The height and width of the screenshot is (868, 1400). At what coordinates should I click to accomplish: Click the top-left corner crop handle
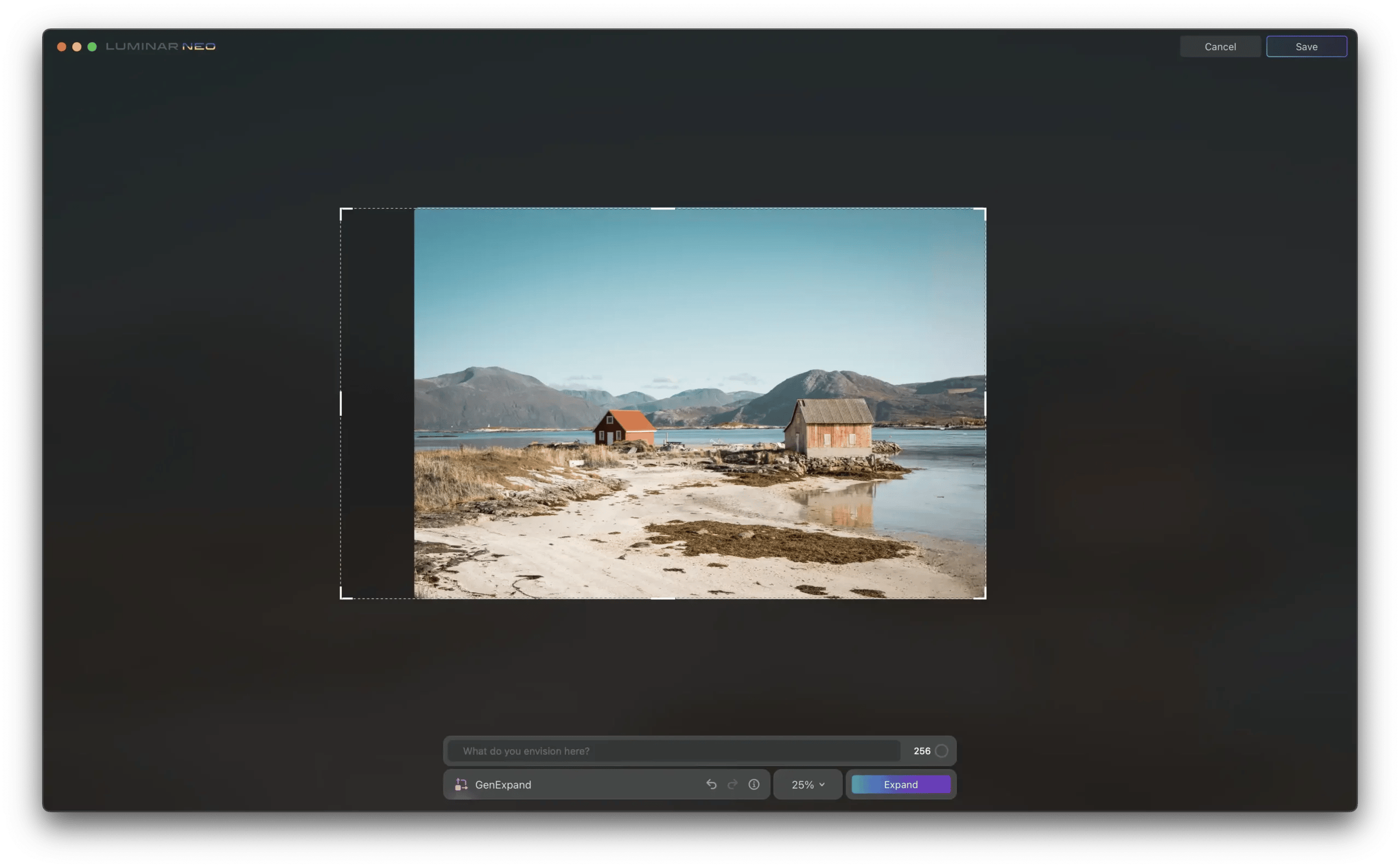click(343, 211)
